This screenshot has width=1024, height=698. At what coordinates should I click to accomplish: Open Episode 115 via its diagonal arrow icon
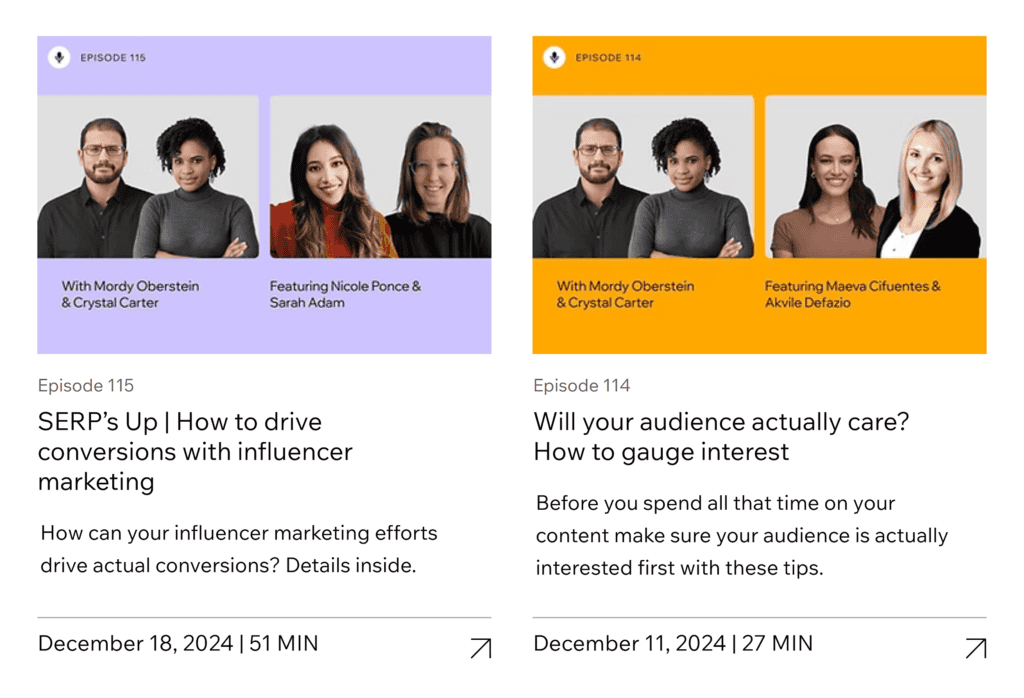(480, 649)
